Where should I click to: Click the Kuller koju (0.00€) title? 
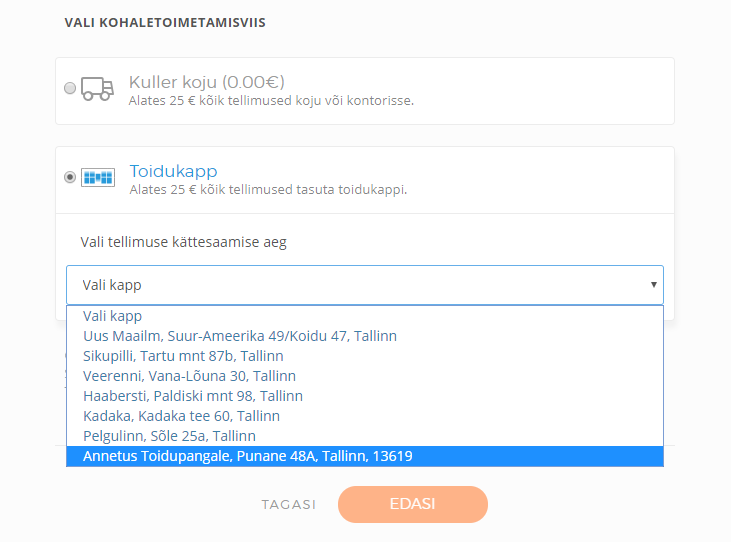click(207, 82)
